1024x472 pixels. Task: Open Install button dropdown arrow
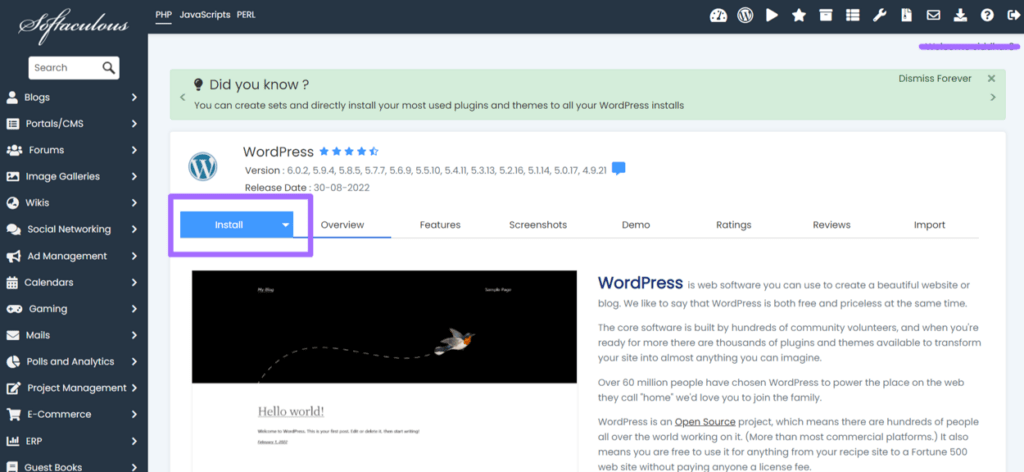(x=285, y=225)
